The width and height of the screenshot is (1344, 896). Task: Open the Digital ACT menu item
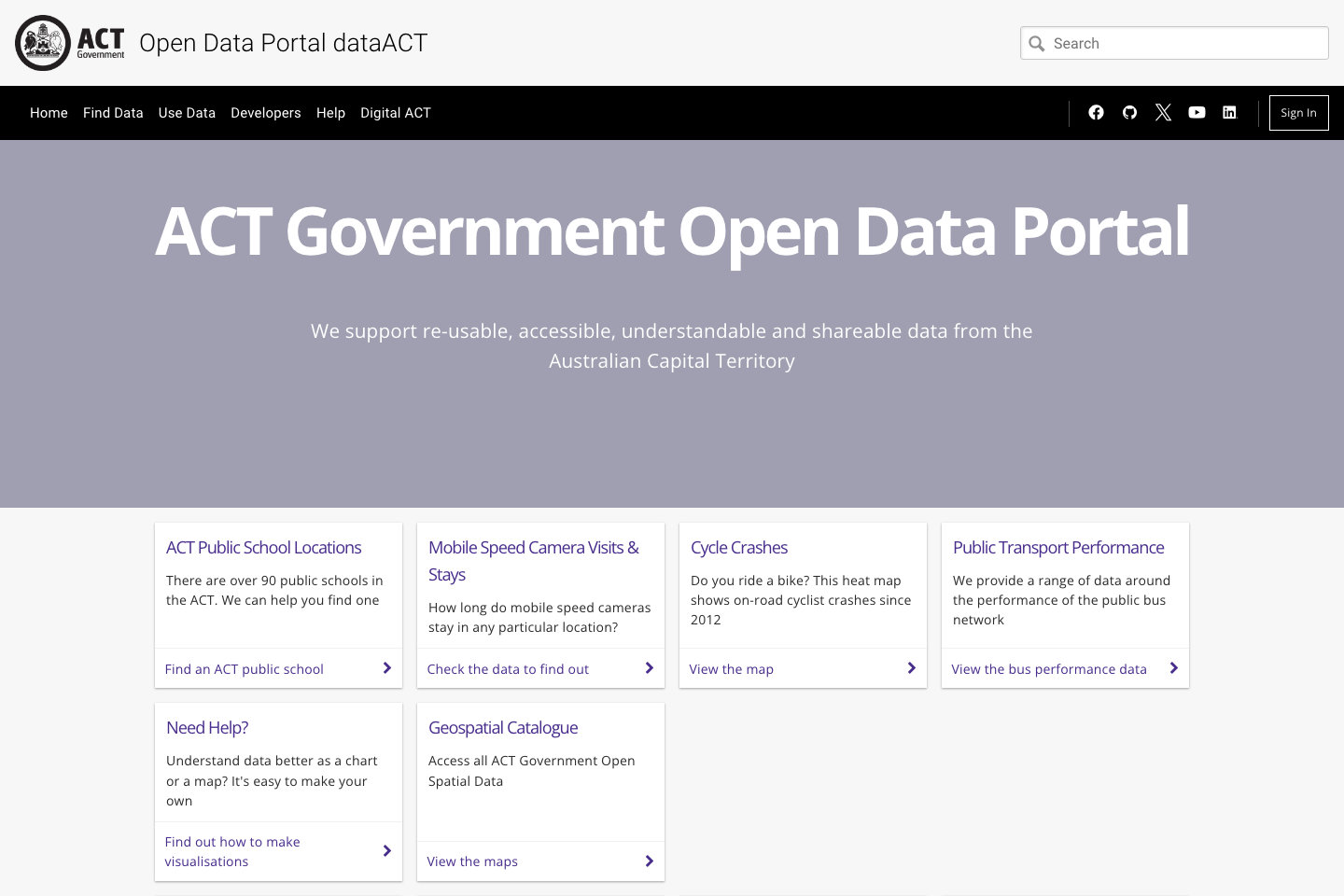coord(396,113)
